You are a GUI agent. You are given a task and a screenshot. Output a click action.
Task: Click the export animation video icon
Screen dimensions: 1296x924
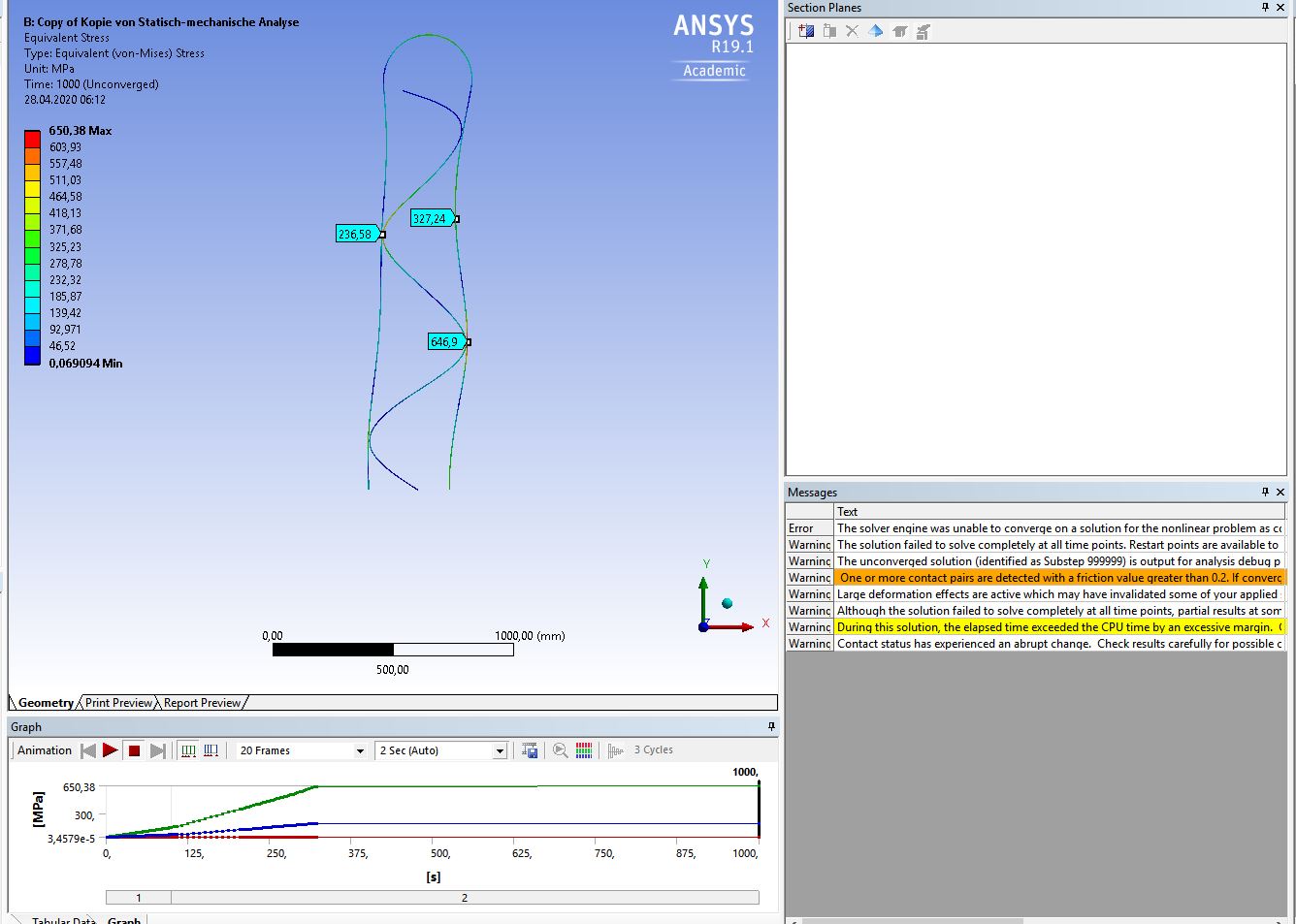coord(530,749)
